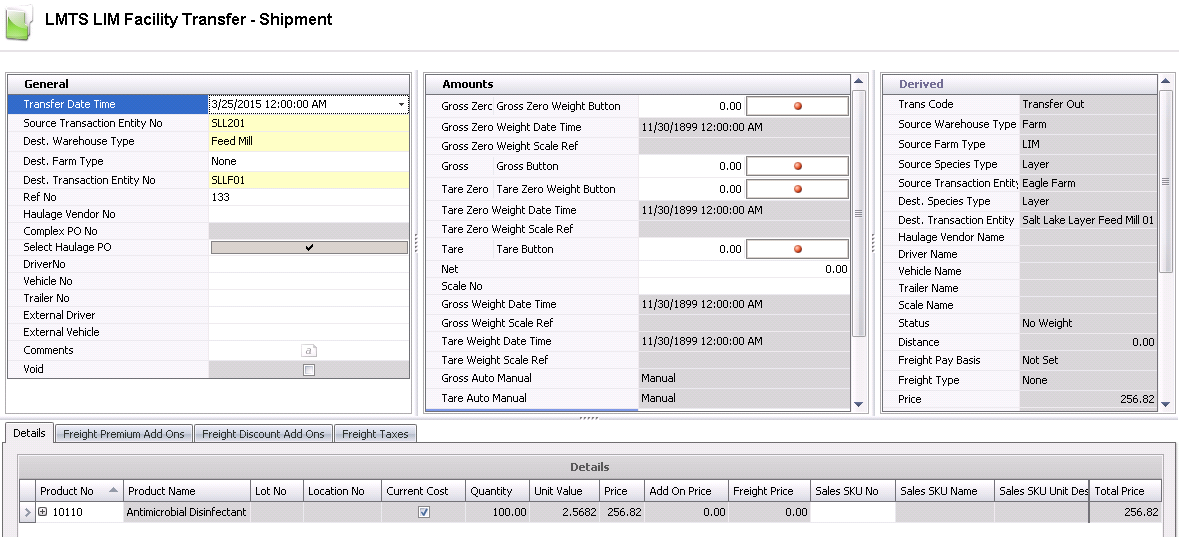1179x537 pixels.
Task: Click the General panel header
Action: point(208,84)
